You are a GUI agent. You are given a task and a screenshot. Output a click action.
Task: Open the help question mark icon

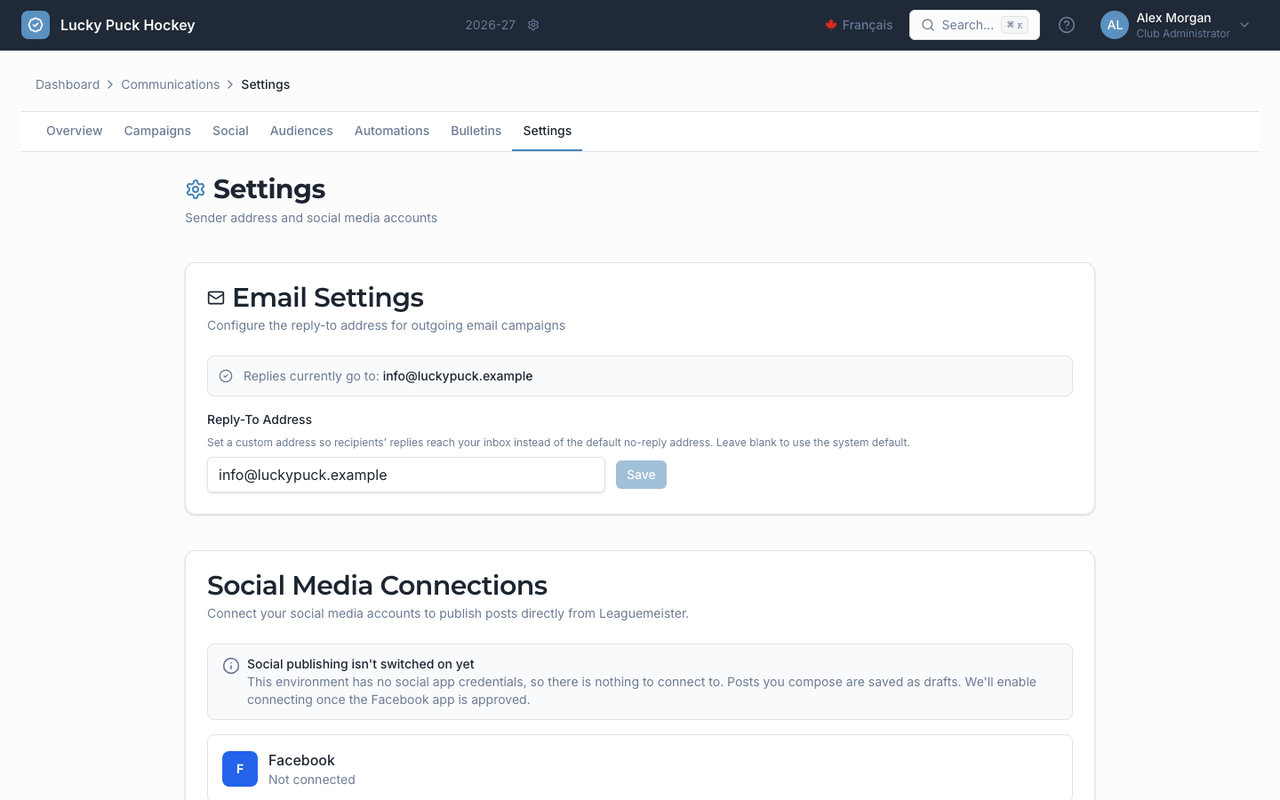pos(1067,25)
